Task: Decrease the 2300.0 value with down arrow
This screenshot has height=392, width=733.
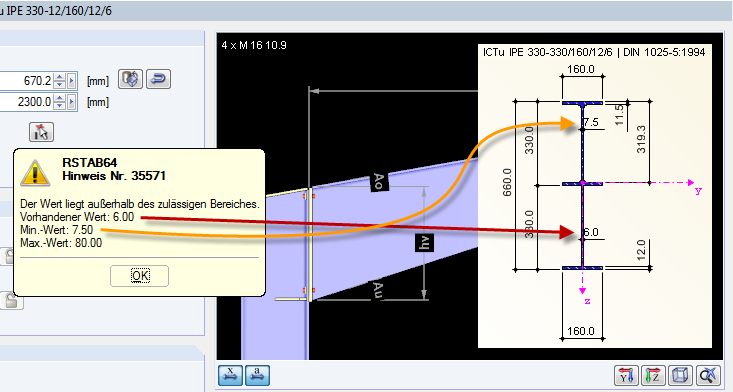Action: (x=59, y=105)
